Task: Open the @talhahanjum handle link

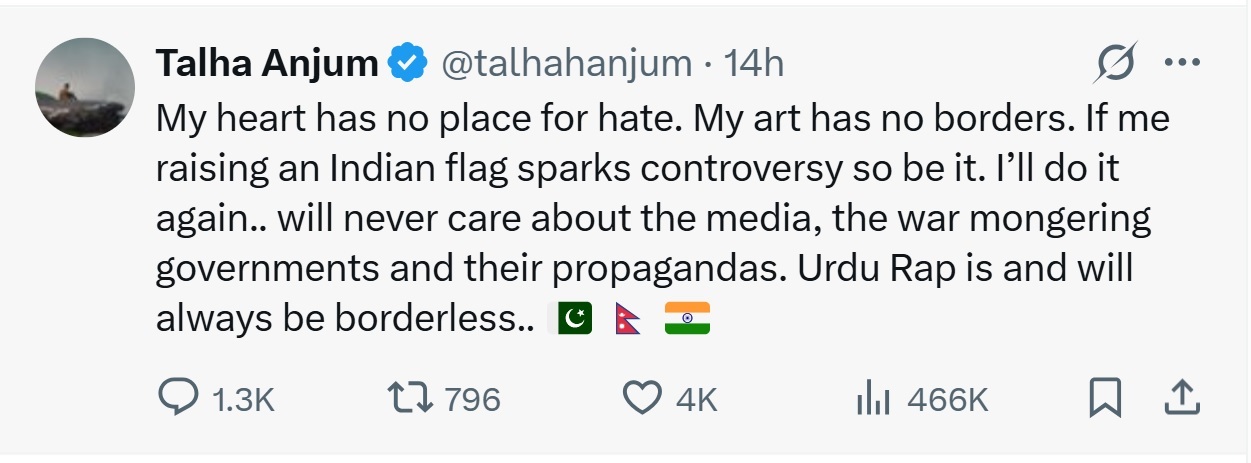Action: 566,64
